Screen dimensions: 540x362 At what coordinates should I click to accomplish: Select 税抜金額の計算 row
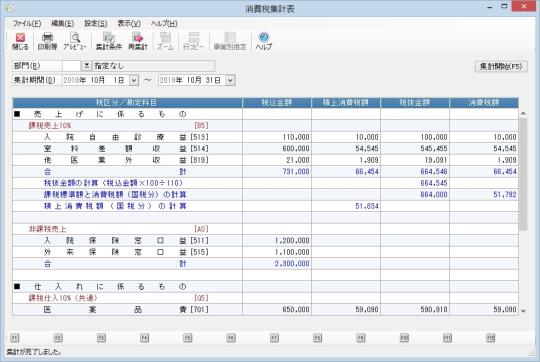pyautogui.click(x=265, y=183)
